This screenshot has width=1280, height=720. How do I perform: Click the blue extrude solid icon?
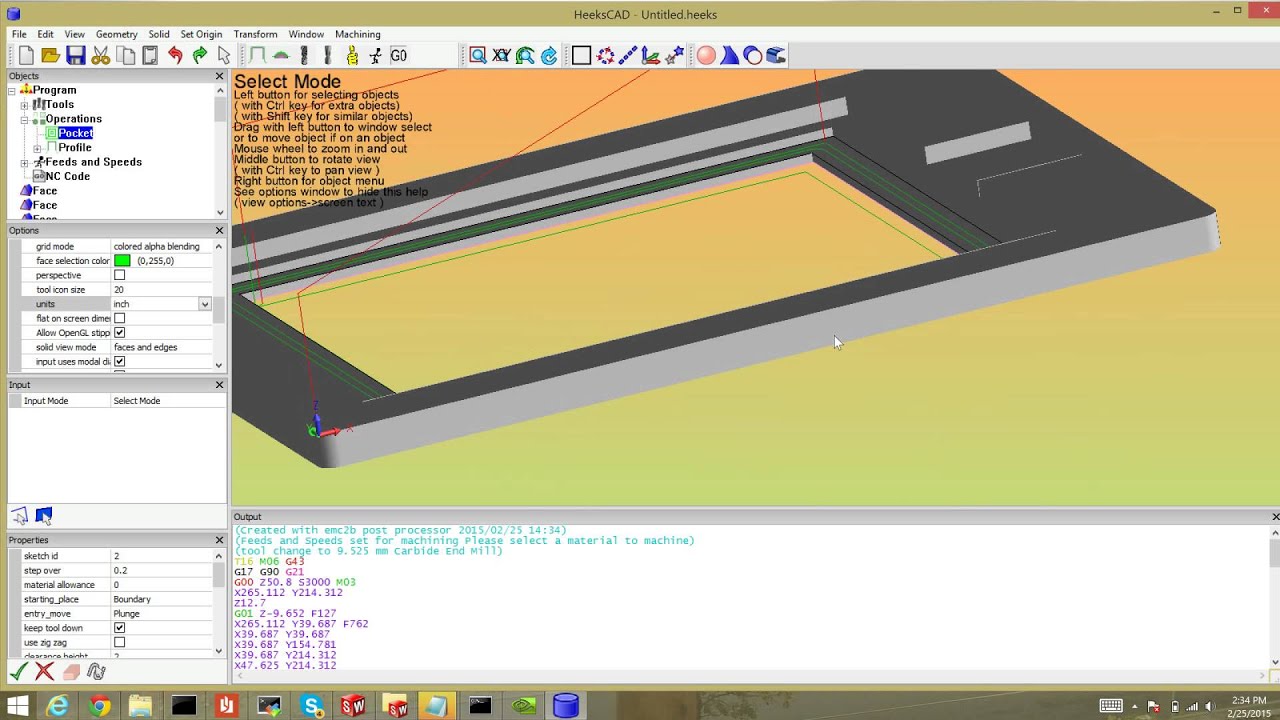[729, 56]
